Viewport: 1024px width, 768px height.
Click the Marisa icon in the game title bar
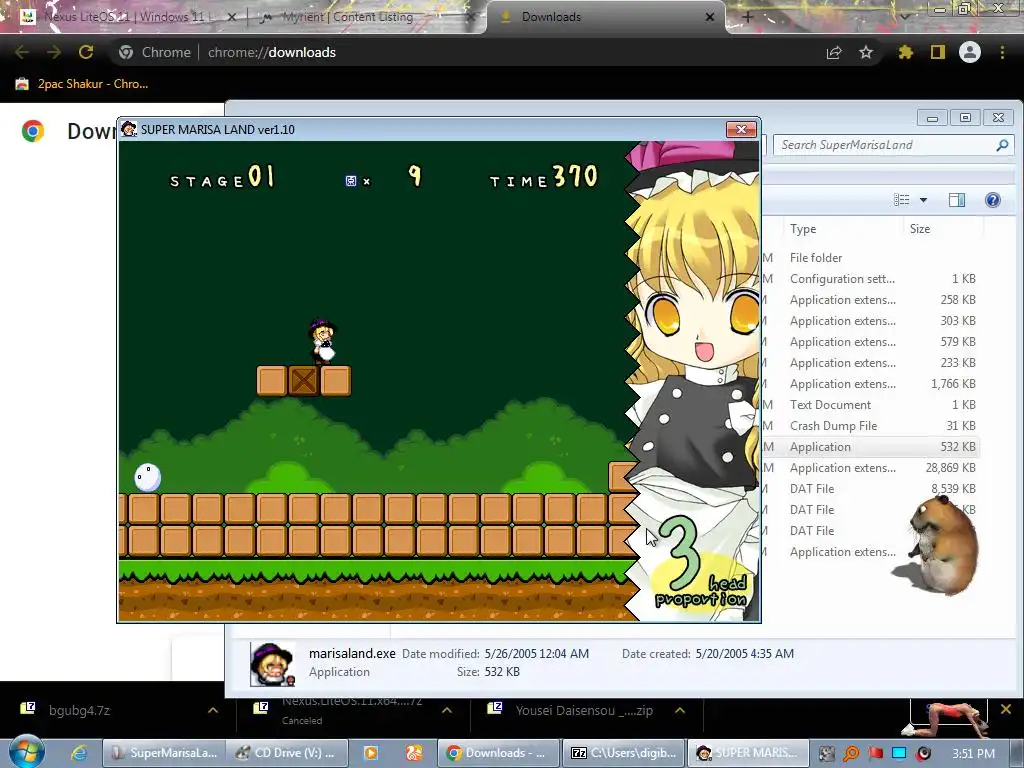[129, 129]
